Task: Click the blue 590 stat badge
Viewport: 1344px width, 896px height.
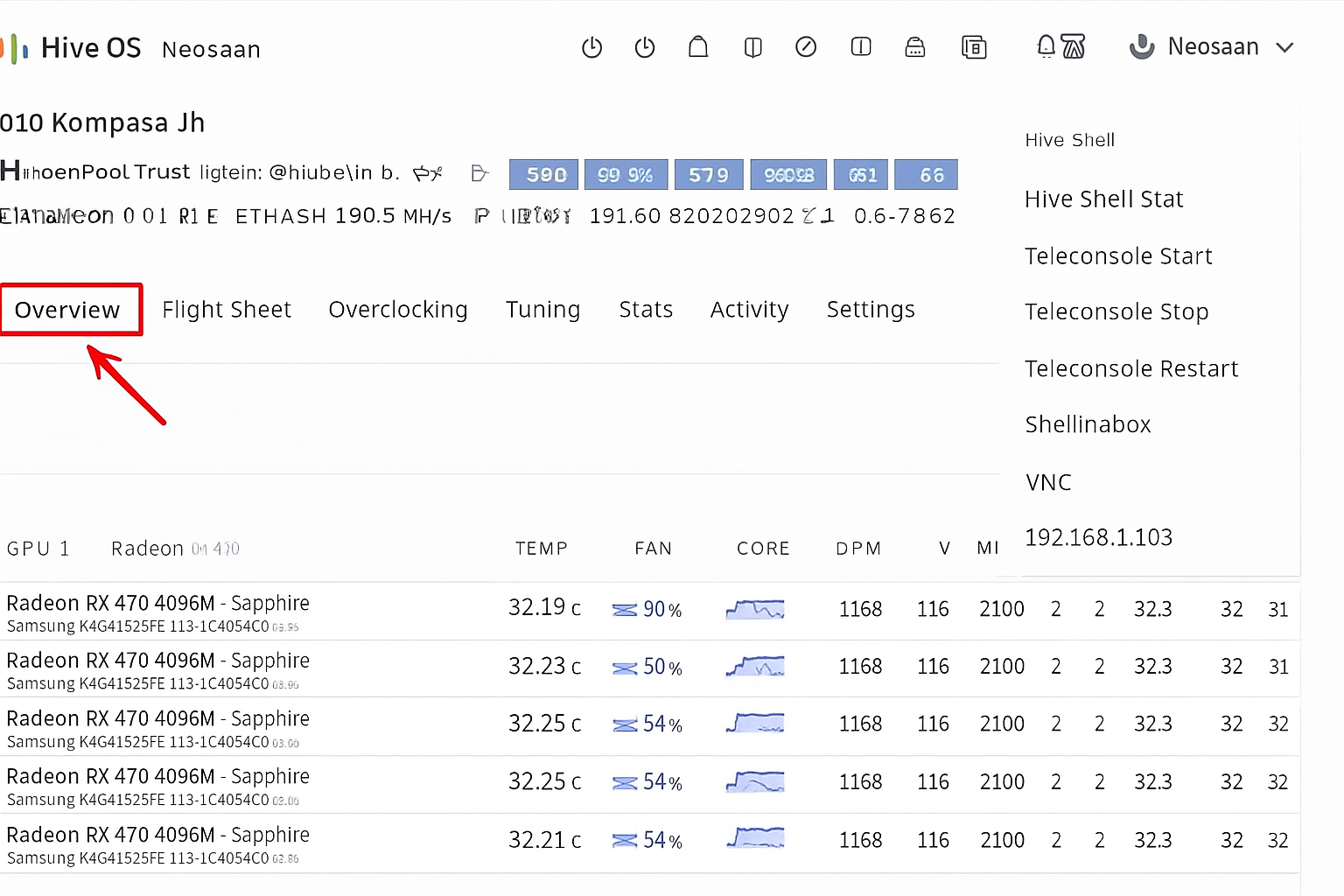Action: click(x=543, y=175)
